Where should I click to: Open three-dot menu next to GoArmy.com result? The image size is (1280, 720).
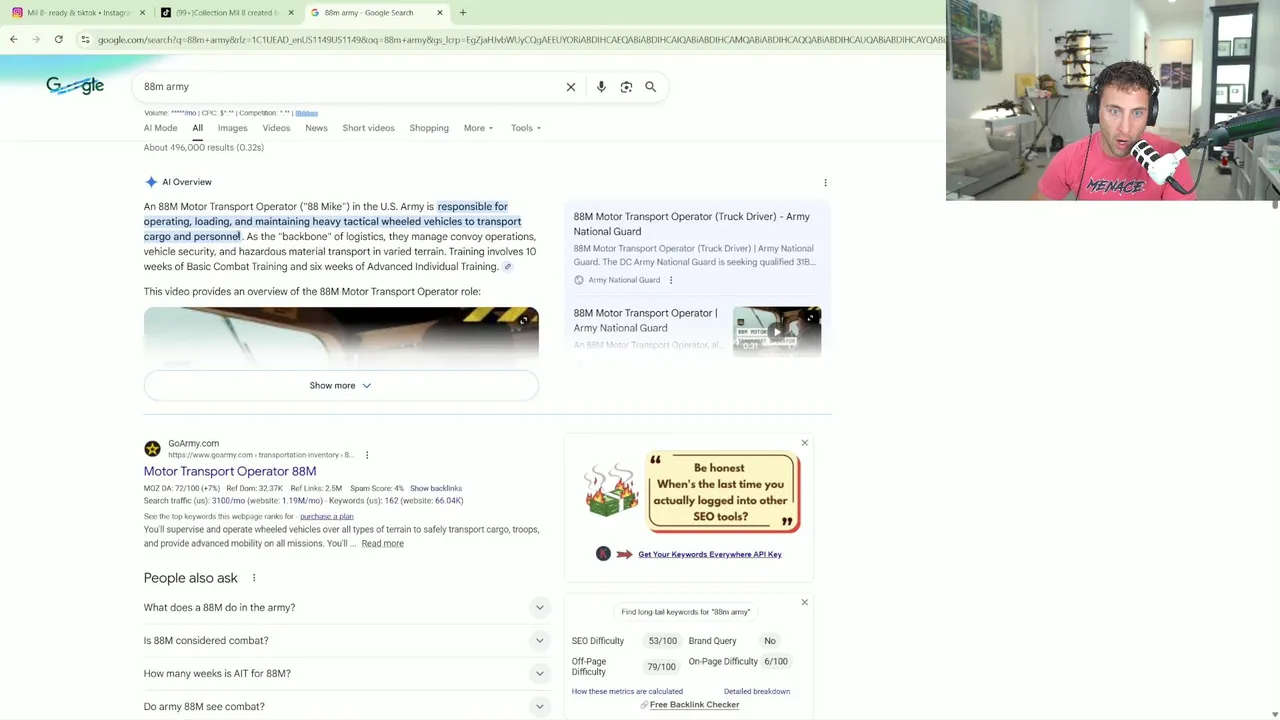point(367,455)
